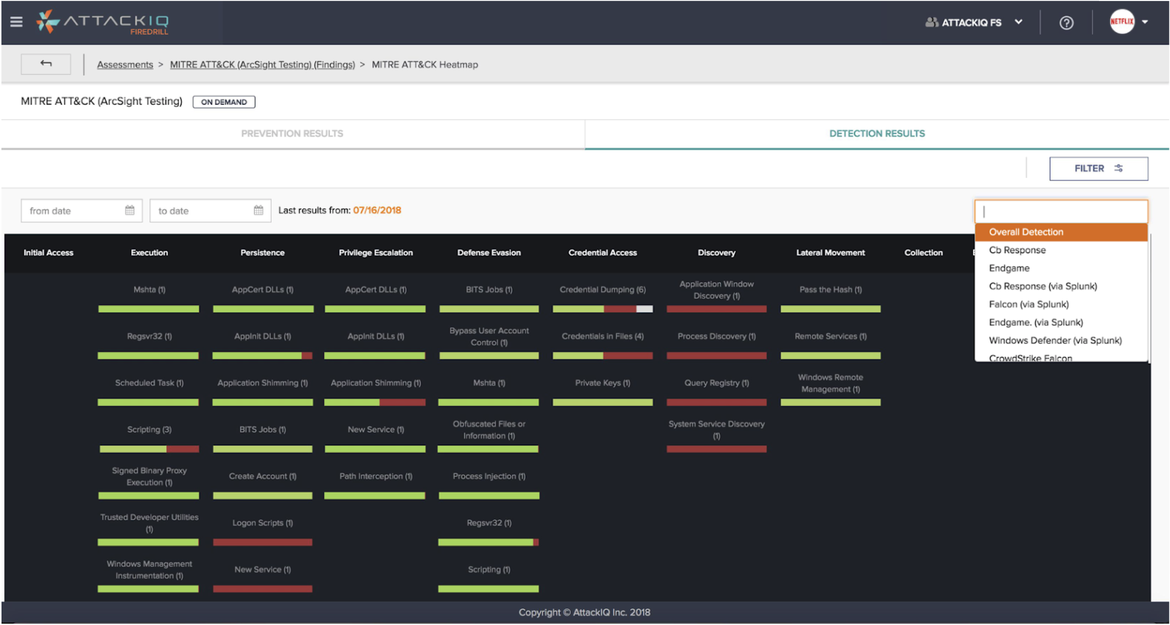Go to Assessments breadcrumb link
1170x625 pixels.
click(x=125, y=65)
